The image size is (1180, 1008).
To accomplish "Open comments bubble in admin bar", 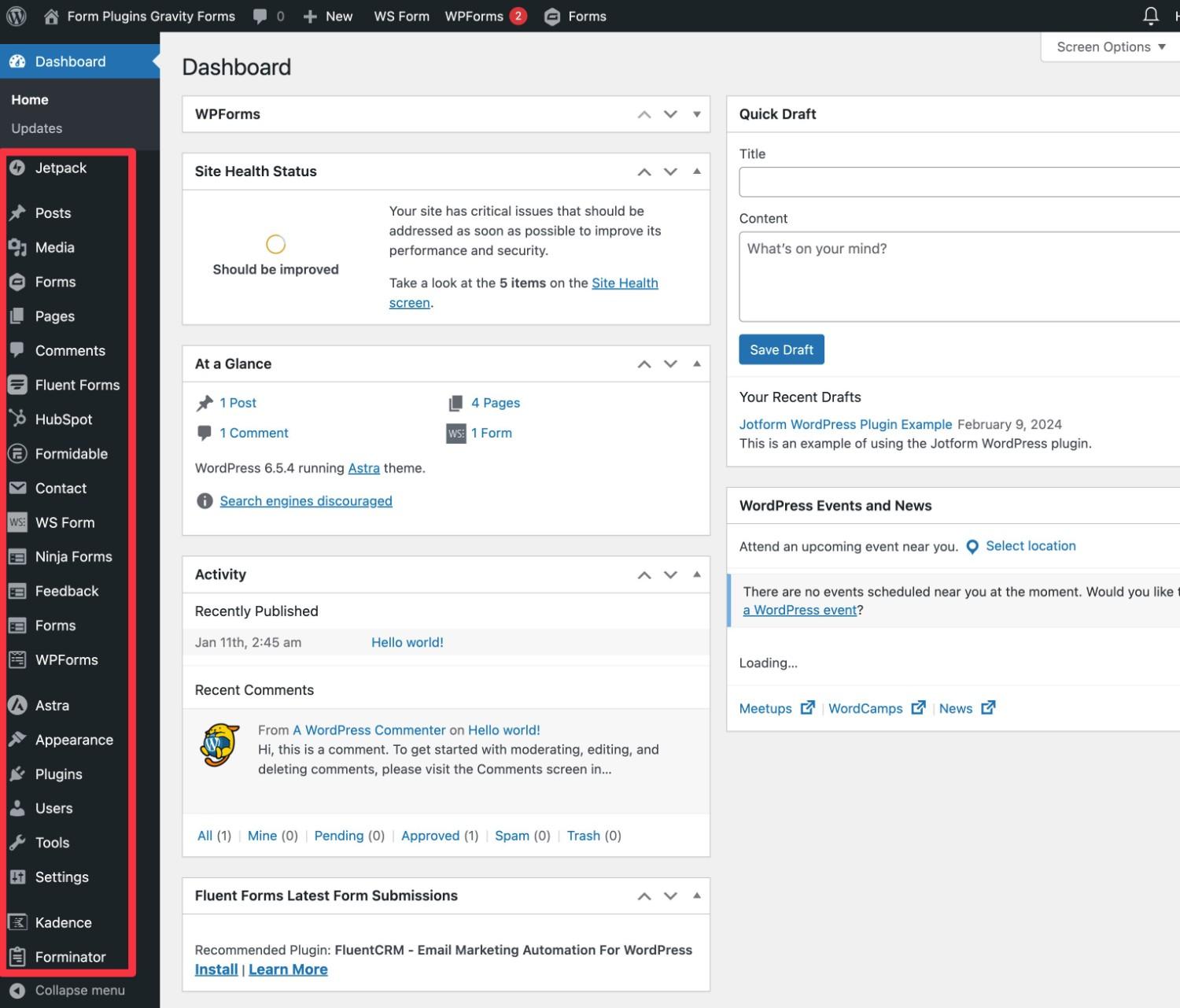I will coord(260,16).
